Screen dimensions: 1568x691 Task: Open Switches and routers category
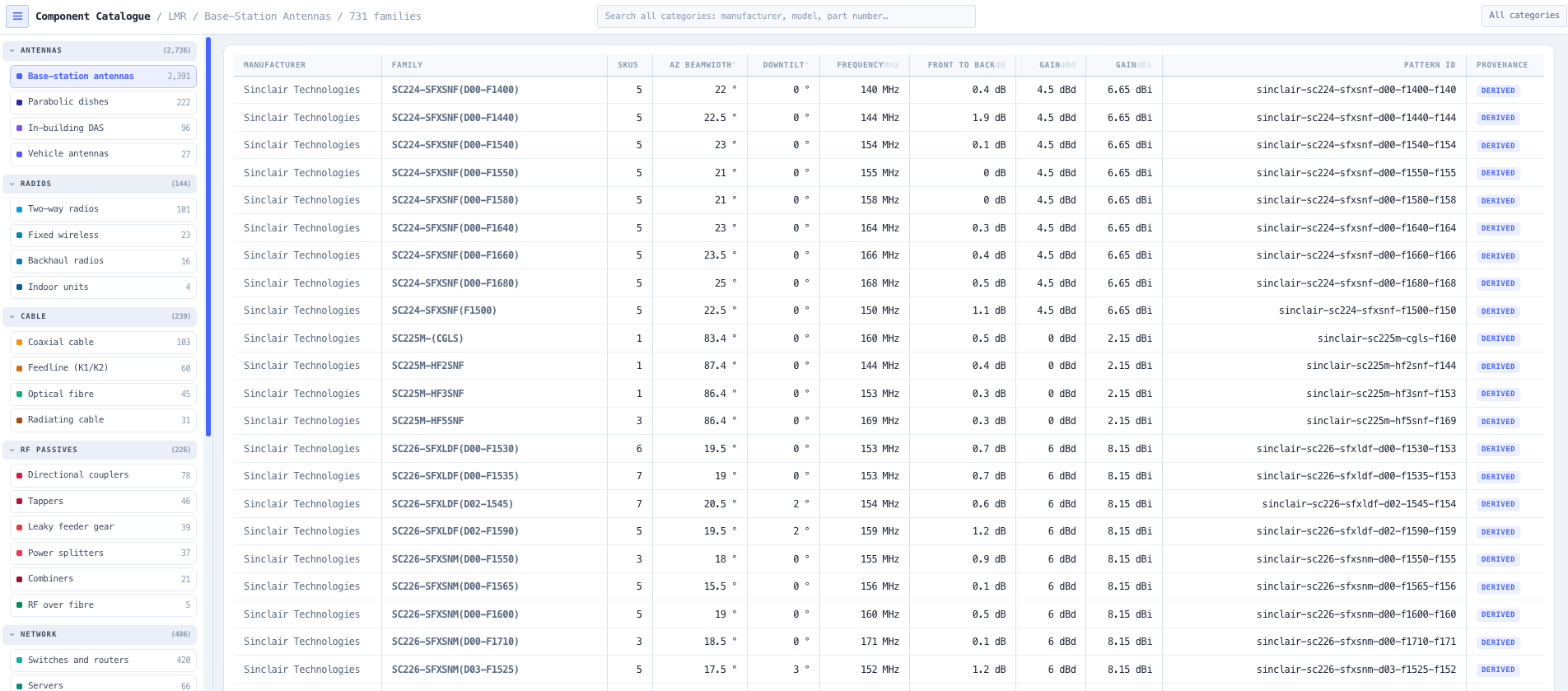pos(103,661)
